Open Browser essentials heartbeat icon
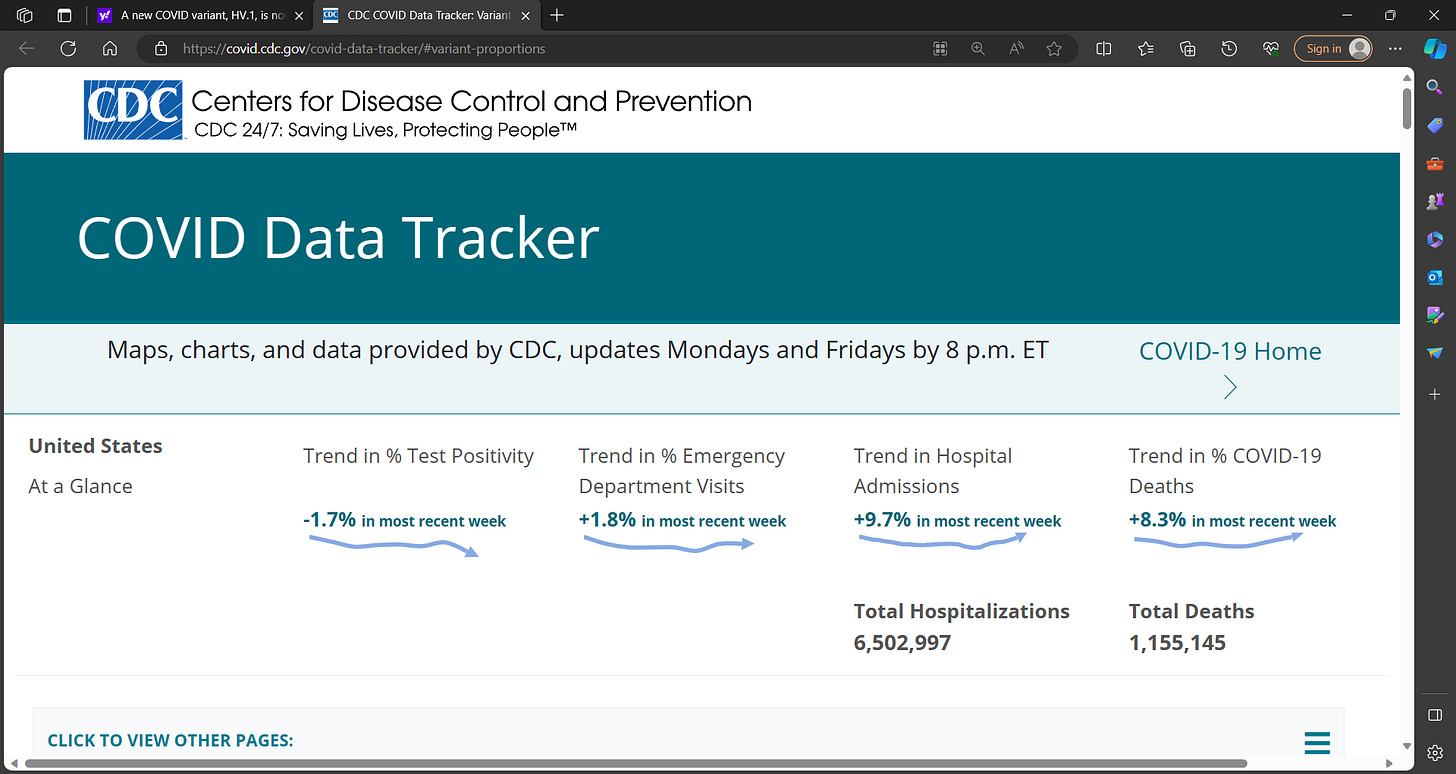Viewport: 1456px width, 774px height. (1271, 48)
